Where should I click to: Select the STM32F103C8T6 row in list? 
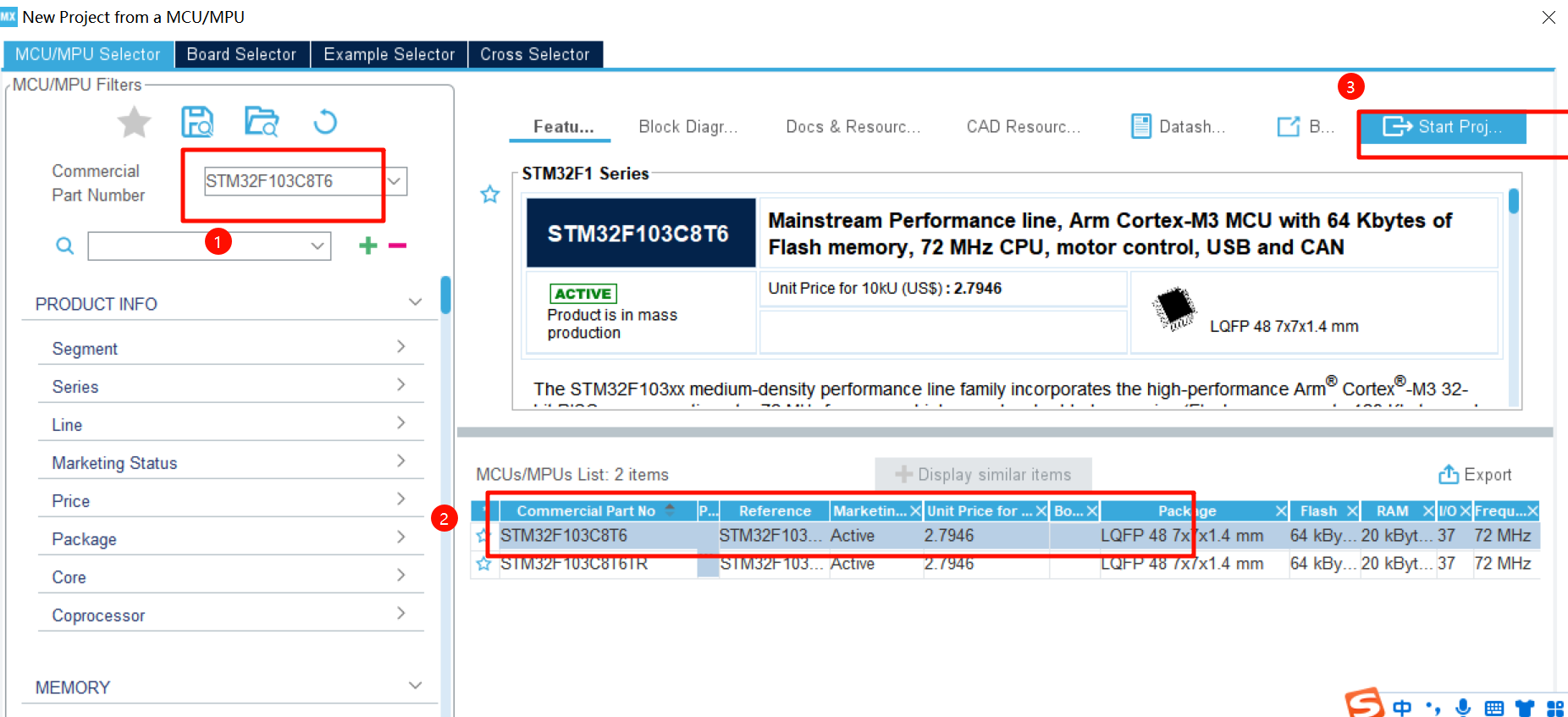point(1005,535)
